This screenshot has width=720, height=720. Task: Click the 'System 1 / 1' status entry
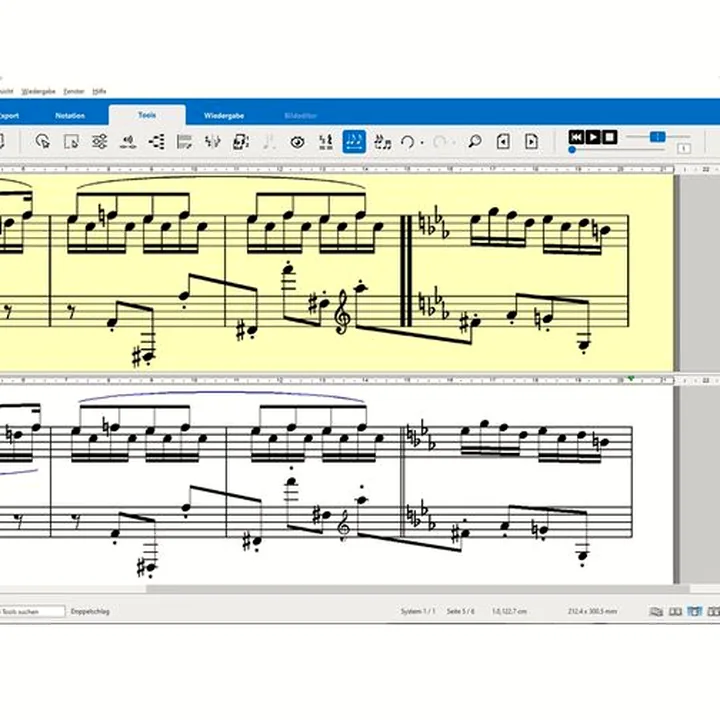pos(417,611)
